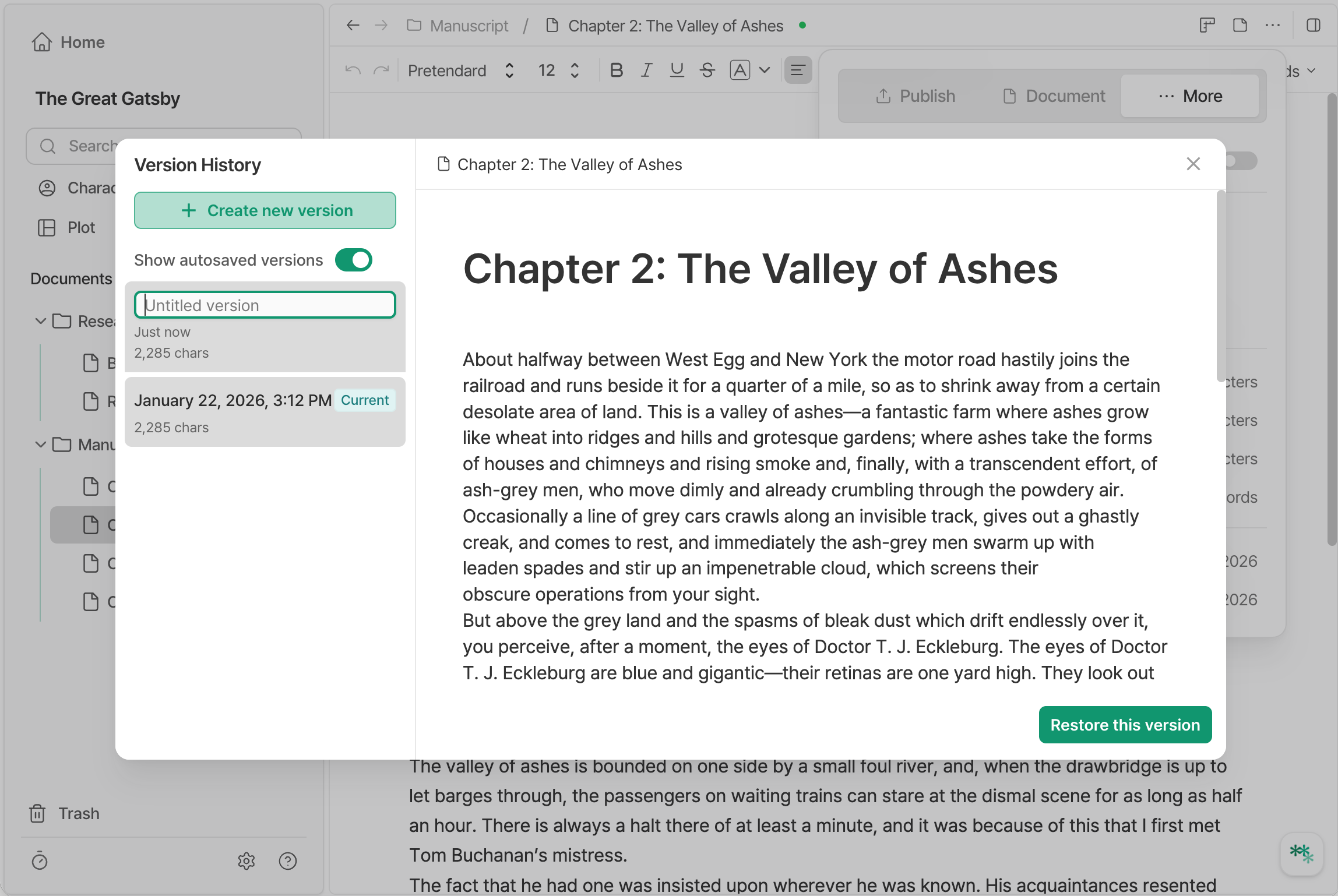Click Create new version
This screenshot has height=896, width=1338.
[265, 210]
